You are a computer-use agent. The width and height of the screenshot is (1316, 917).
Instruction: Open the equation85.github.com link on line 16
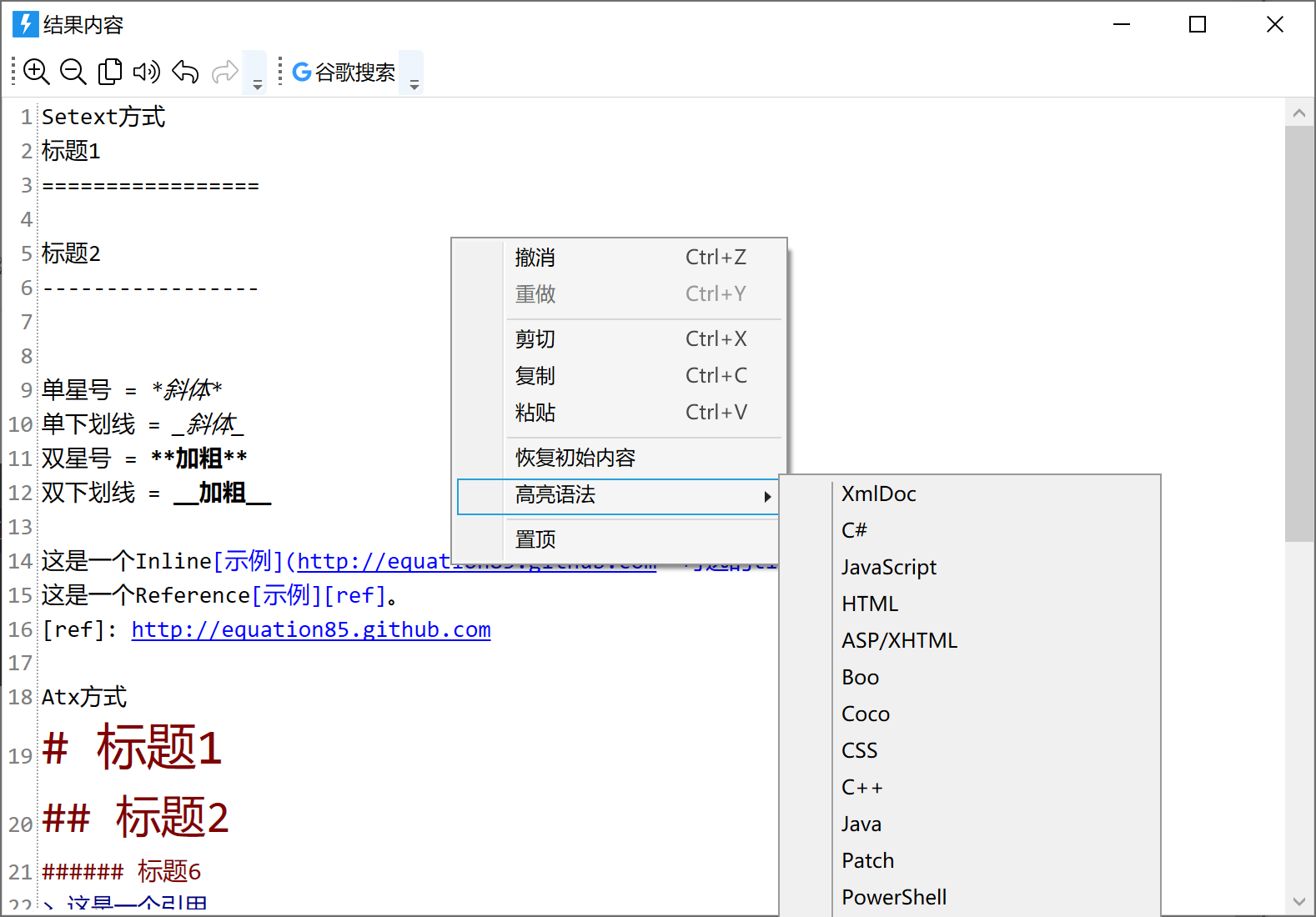[311, 629]
